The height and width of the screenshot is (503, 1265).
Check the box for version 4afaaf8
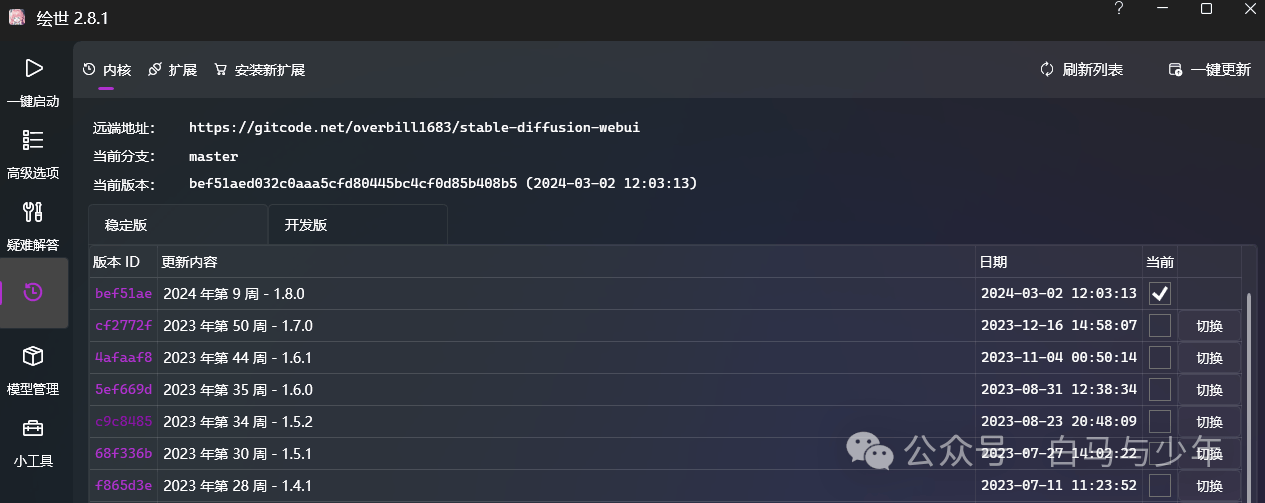[x=1160, y=358]
